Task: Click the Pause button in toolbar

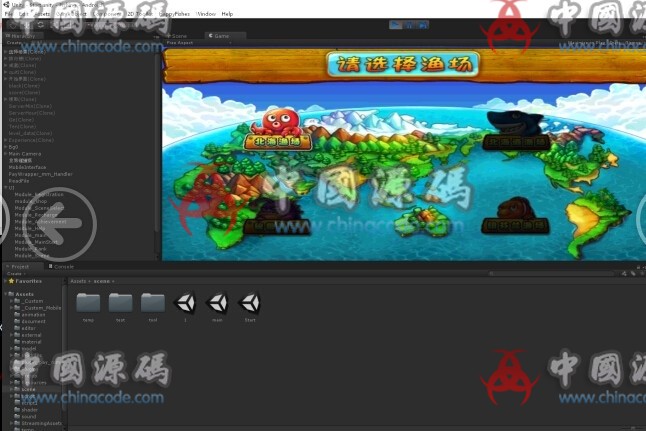Action: pyautogui.click(x=410, y=25)
